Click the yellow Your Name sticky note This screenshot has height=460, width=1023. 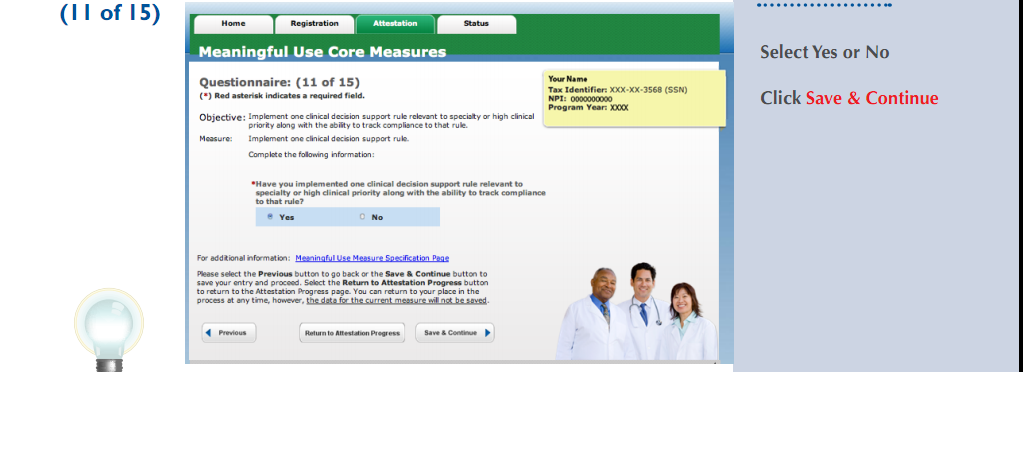point(634,98)
